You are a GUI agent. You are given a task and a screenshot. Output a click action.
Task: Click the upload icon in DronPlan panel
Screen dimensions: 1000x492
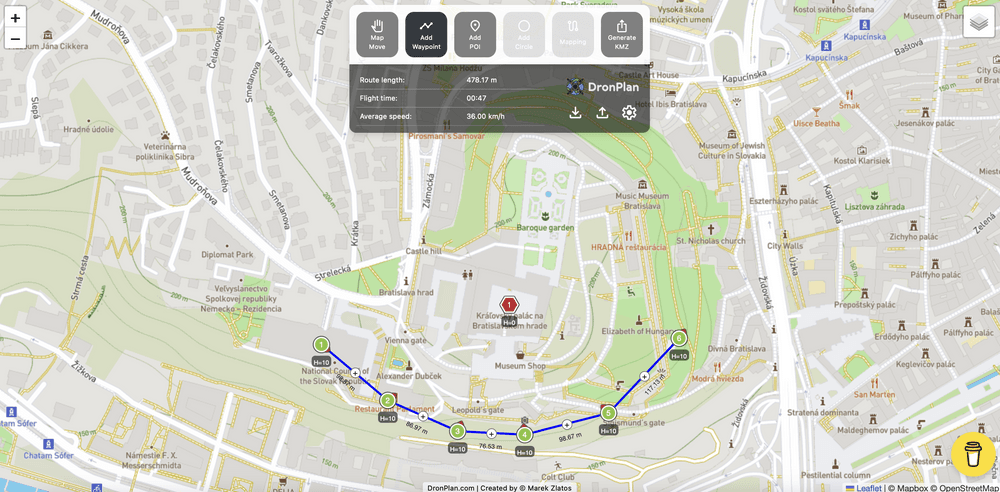[x=601, y=113]
